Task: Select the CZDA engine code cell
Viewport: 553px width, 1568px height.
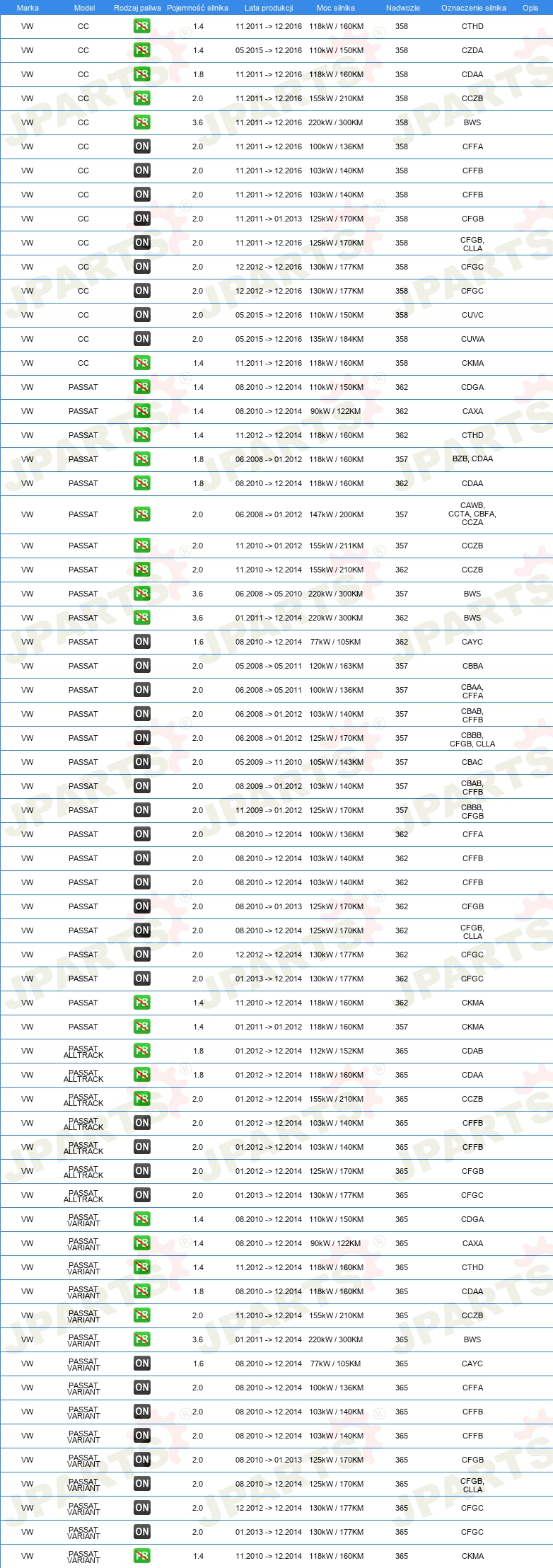Action: 472,50
